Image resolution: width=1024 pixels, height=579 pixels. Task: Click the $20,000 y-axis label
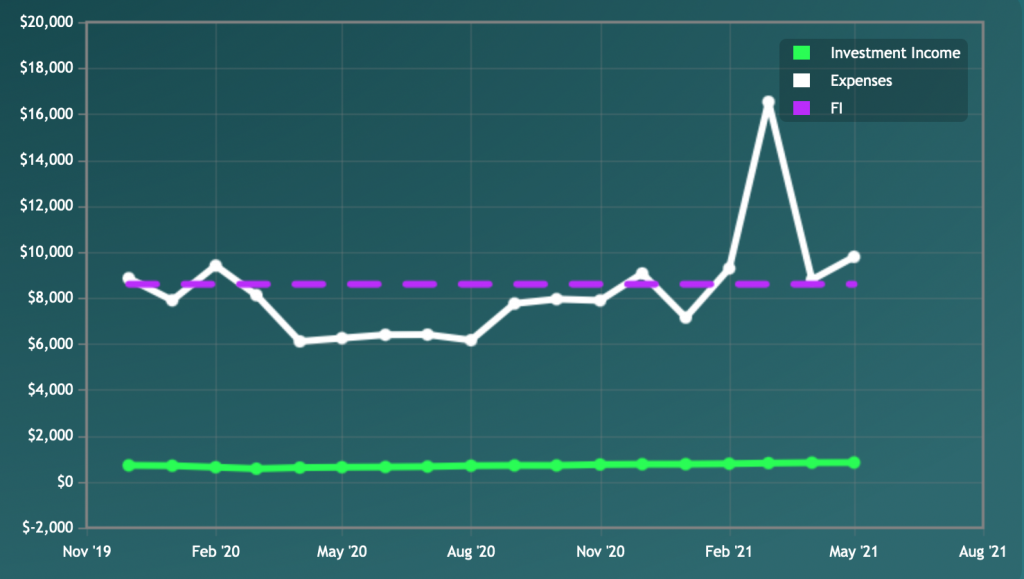[x=47, y=22]
